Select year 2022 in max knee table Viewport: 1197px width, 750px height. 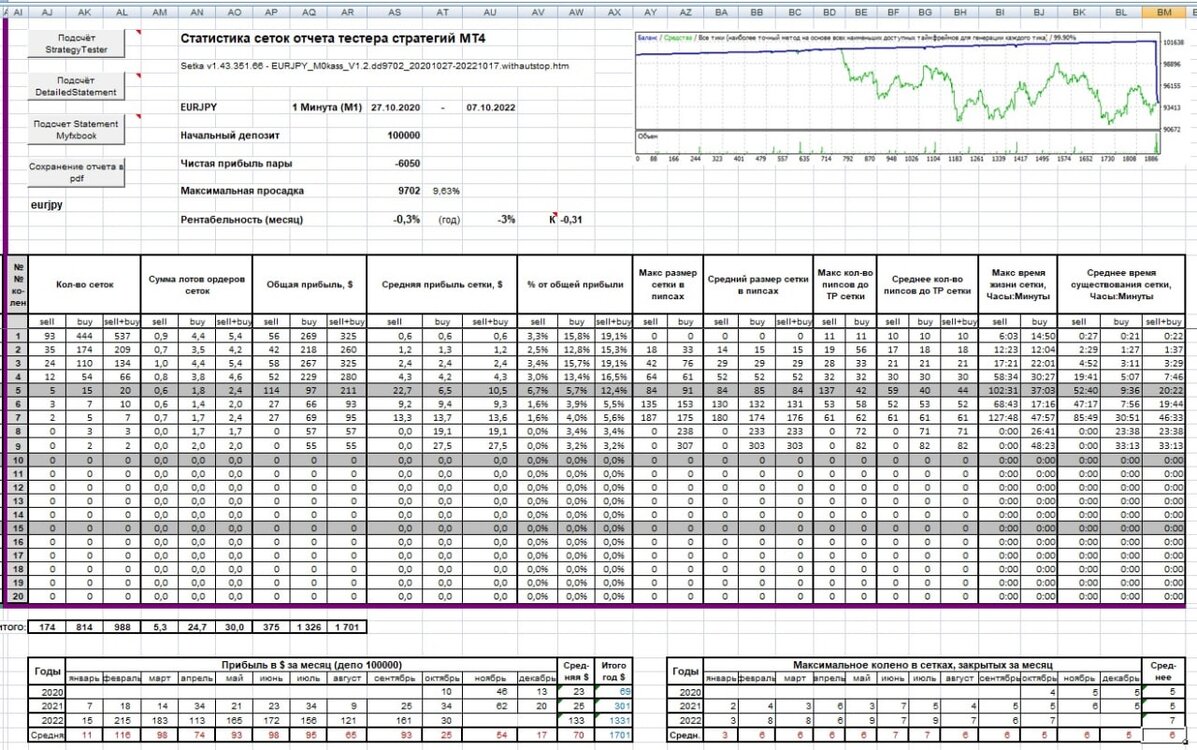tap(685, 720)
